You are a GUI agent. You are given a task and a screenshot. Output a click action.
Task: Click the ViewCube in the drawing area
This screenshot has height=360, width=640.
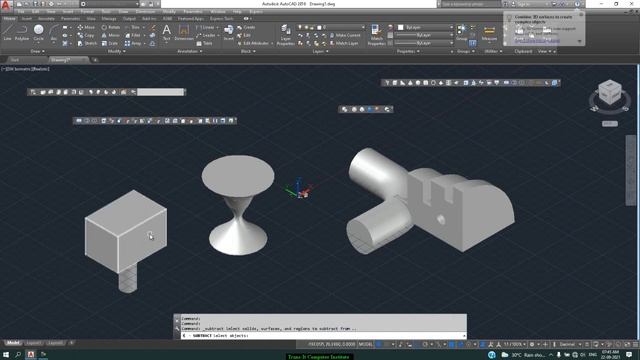click(610, 93)
